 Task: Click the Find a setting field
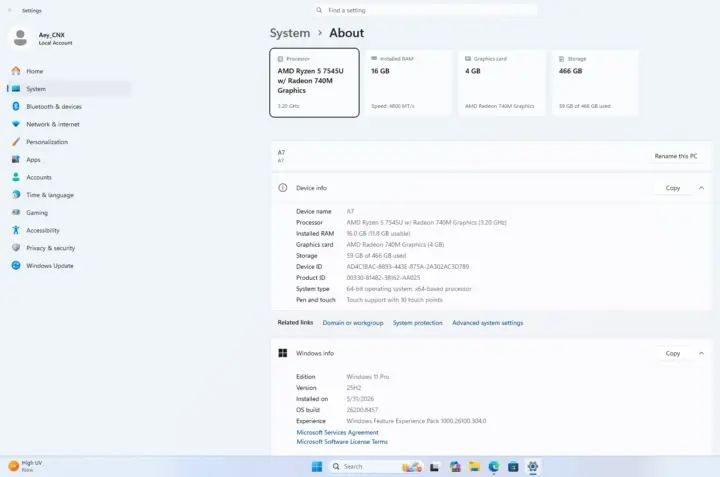tap(425, 10)
